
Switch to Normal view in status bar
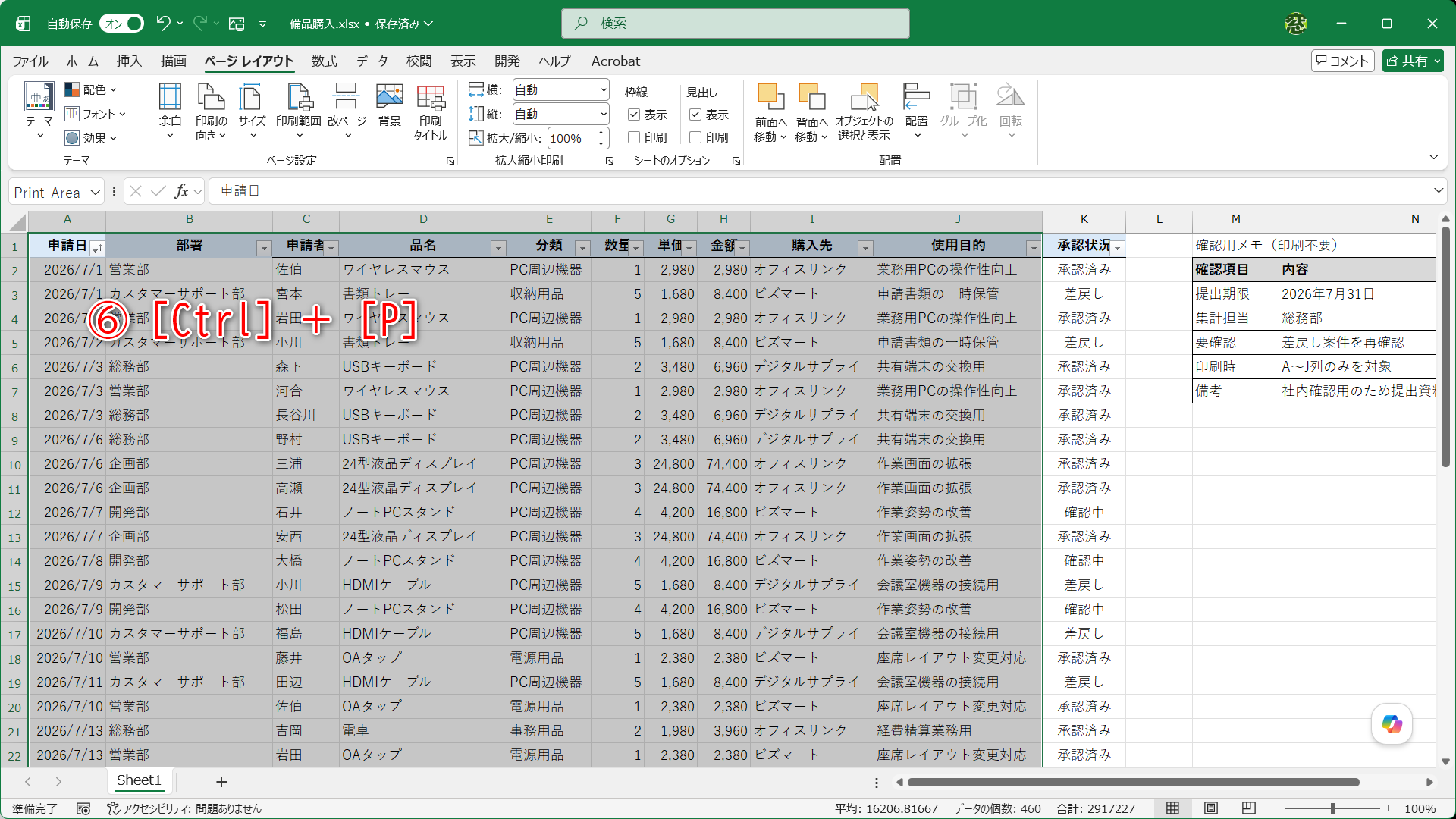(1172, 808)
